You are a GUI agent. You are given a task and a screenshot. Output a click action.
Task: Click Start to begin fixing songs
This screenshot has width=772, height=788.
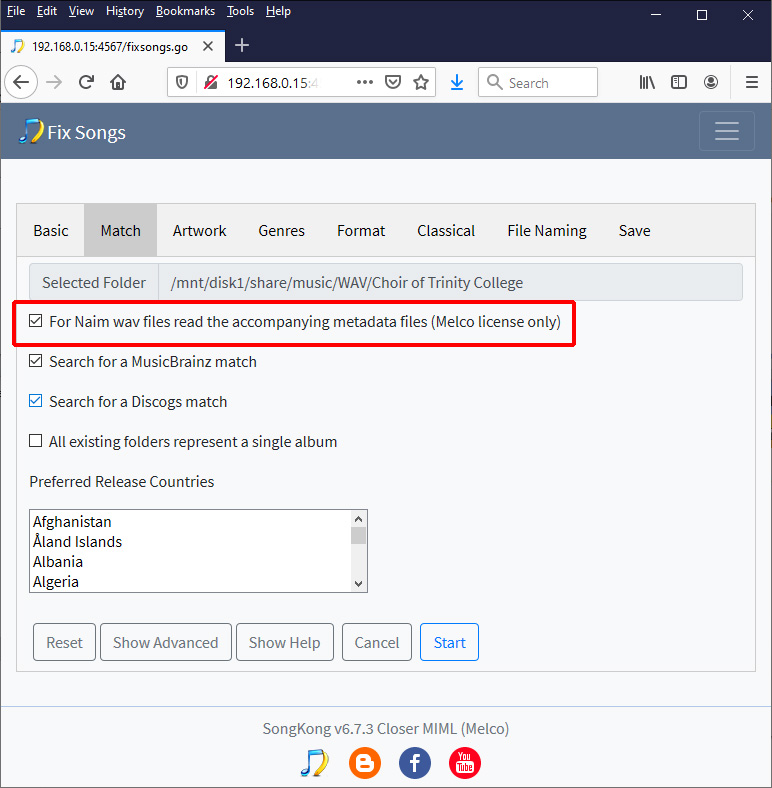(449, 642)
